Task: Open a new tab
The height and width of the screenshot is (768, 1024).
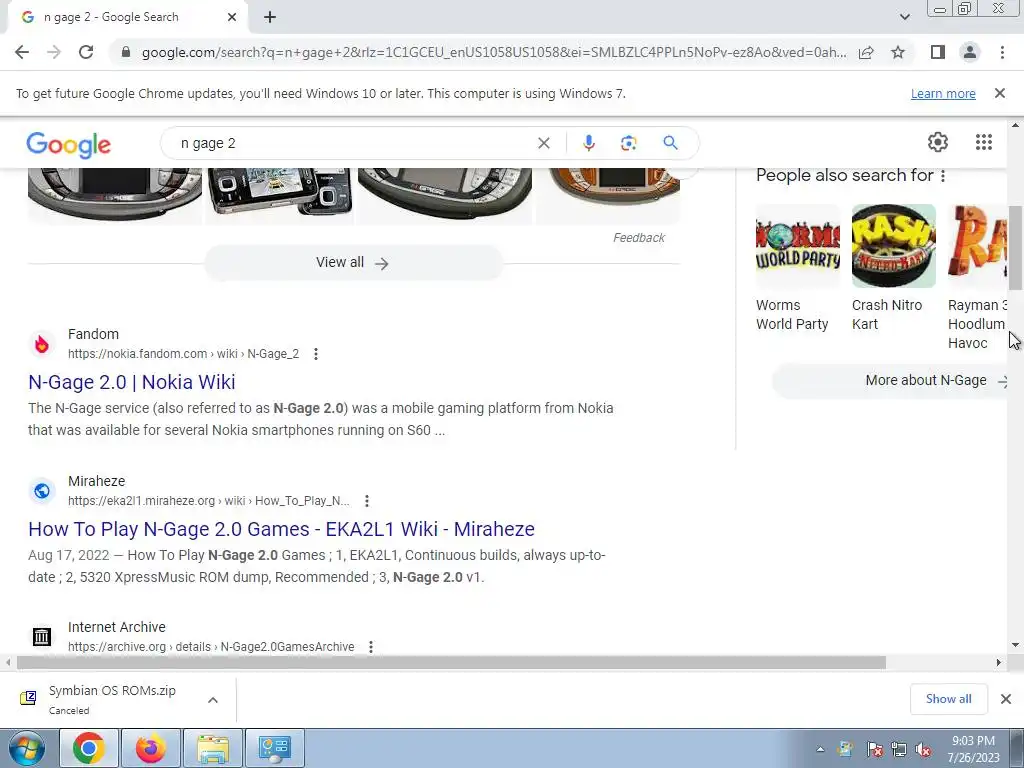Action: tap(270, 17)
